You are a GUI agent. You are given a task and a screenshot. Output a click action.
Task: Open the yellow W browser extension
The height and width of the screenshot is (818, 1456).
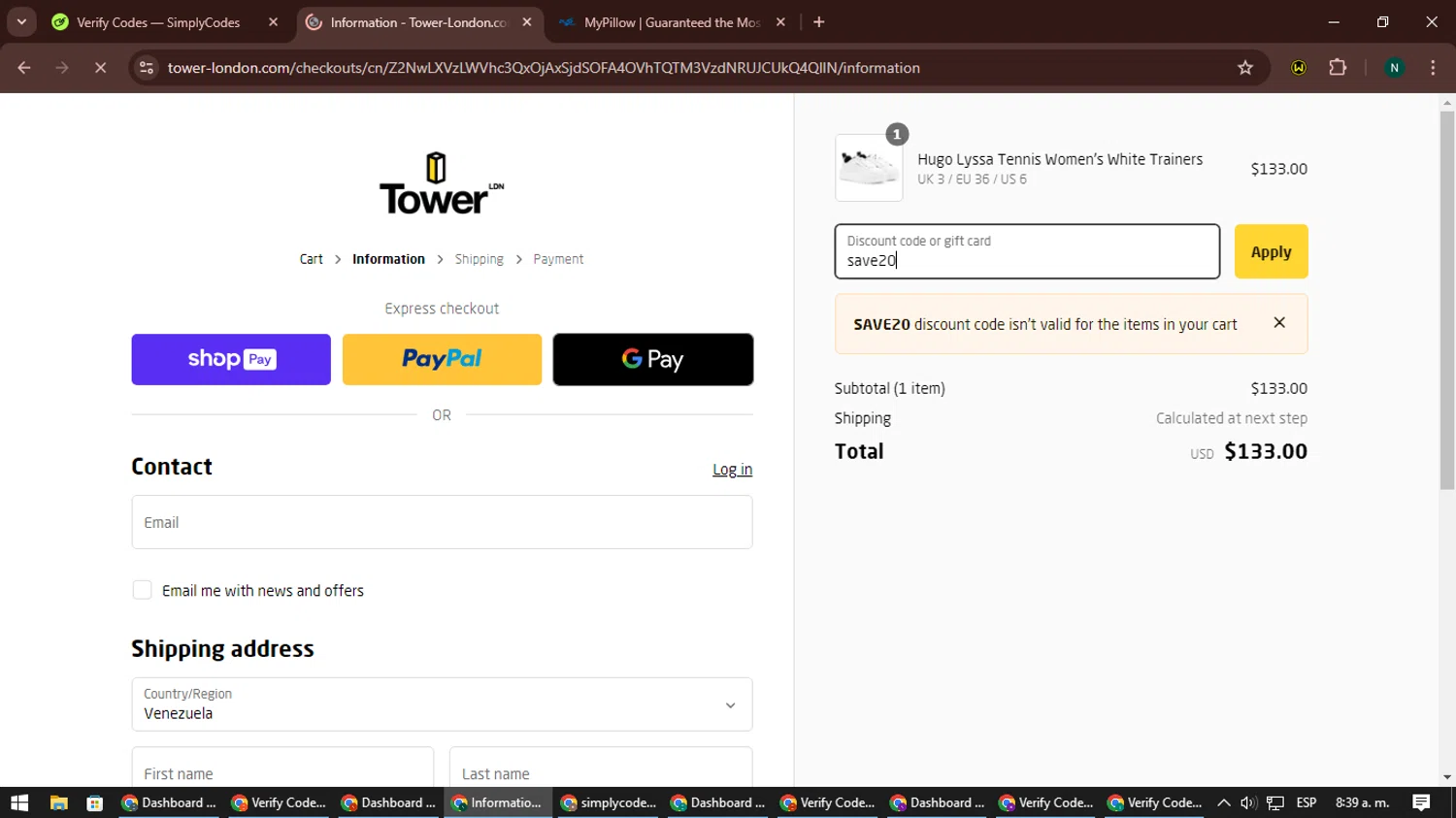(1299, 68)
